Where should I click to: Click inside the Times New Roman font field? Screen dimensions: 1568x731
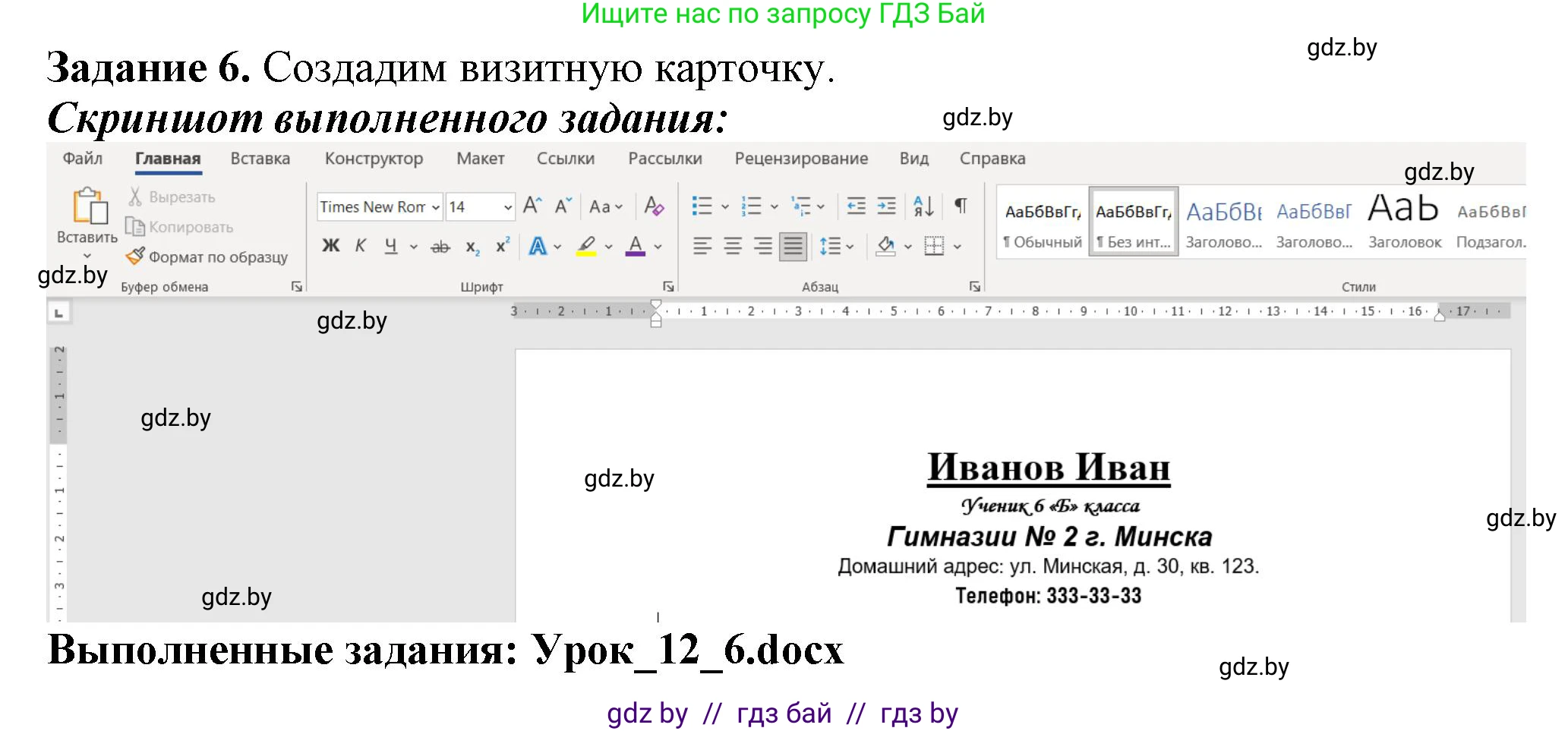click(x=372, y=206)
